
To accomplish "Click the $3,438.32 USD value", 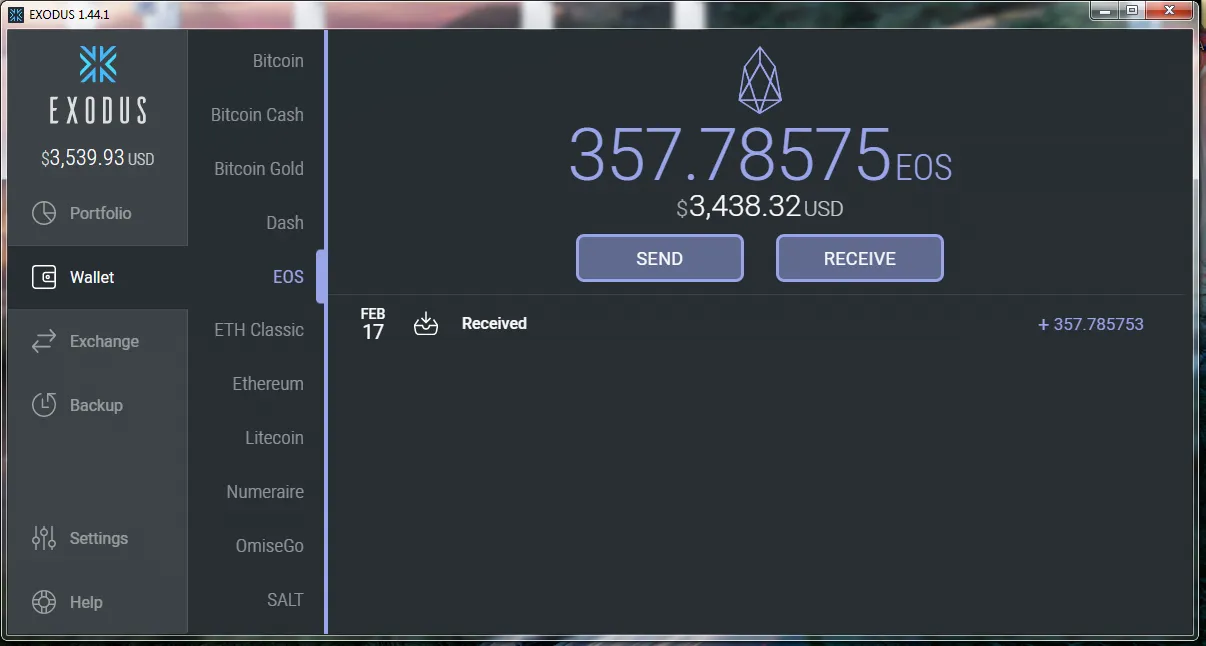I will click(760, 208).
